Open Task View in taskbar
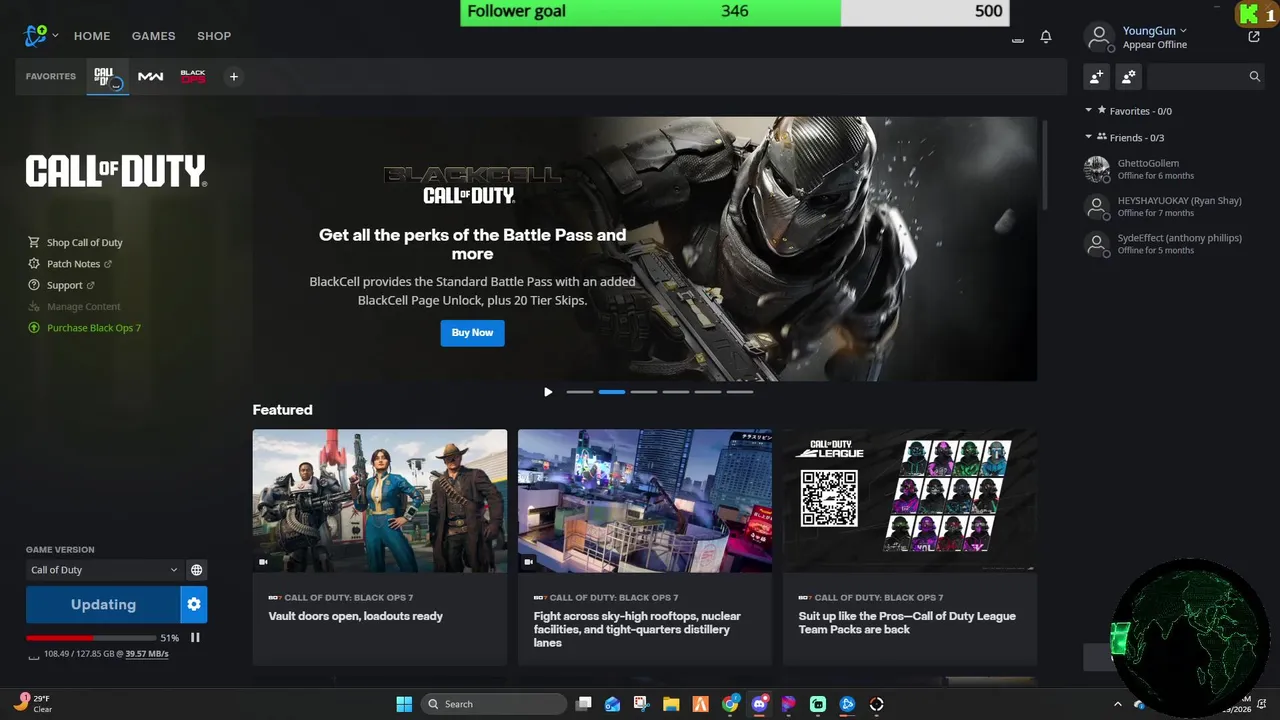Viewport: 1280px width, 720px height. tap(584, 704)
